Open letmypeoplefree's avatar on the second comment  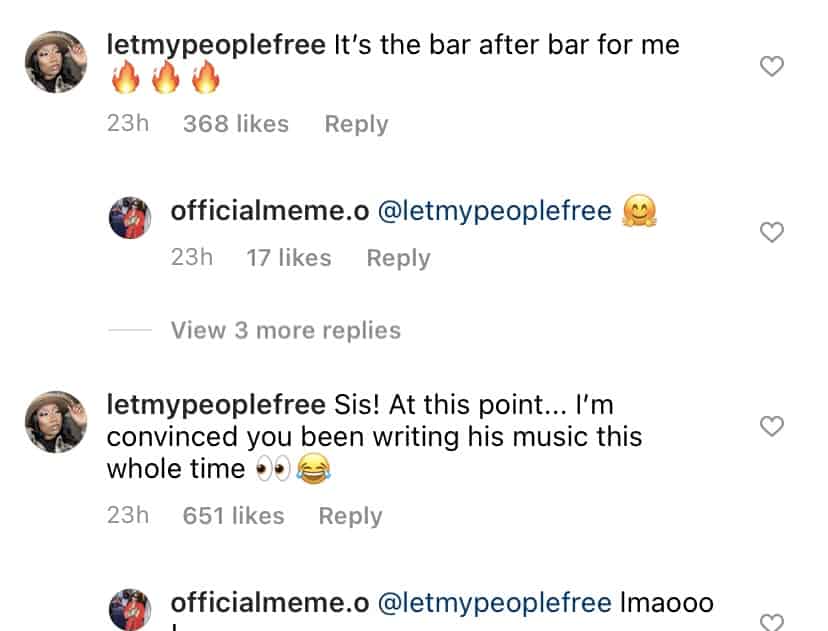[57, 421]
